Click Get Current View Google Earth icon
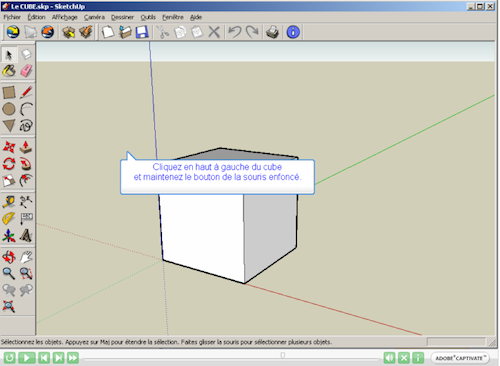Viewport: 500px width, 366px height. pos(13,32)
